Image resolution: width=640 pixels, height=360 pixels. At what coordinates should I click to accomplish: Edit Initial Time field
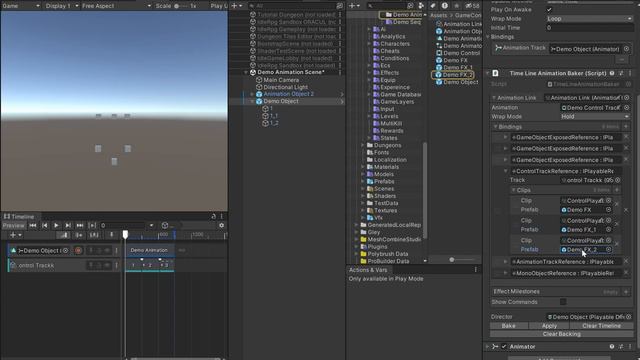point(589,28)
